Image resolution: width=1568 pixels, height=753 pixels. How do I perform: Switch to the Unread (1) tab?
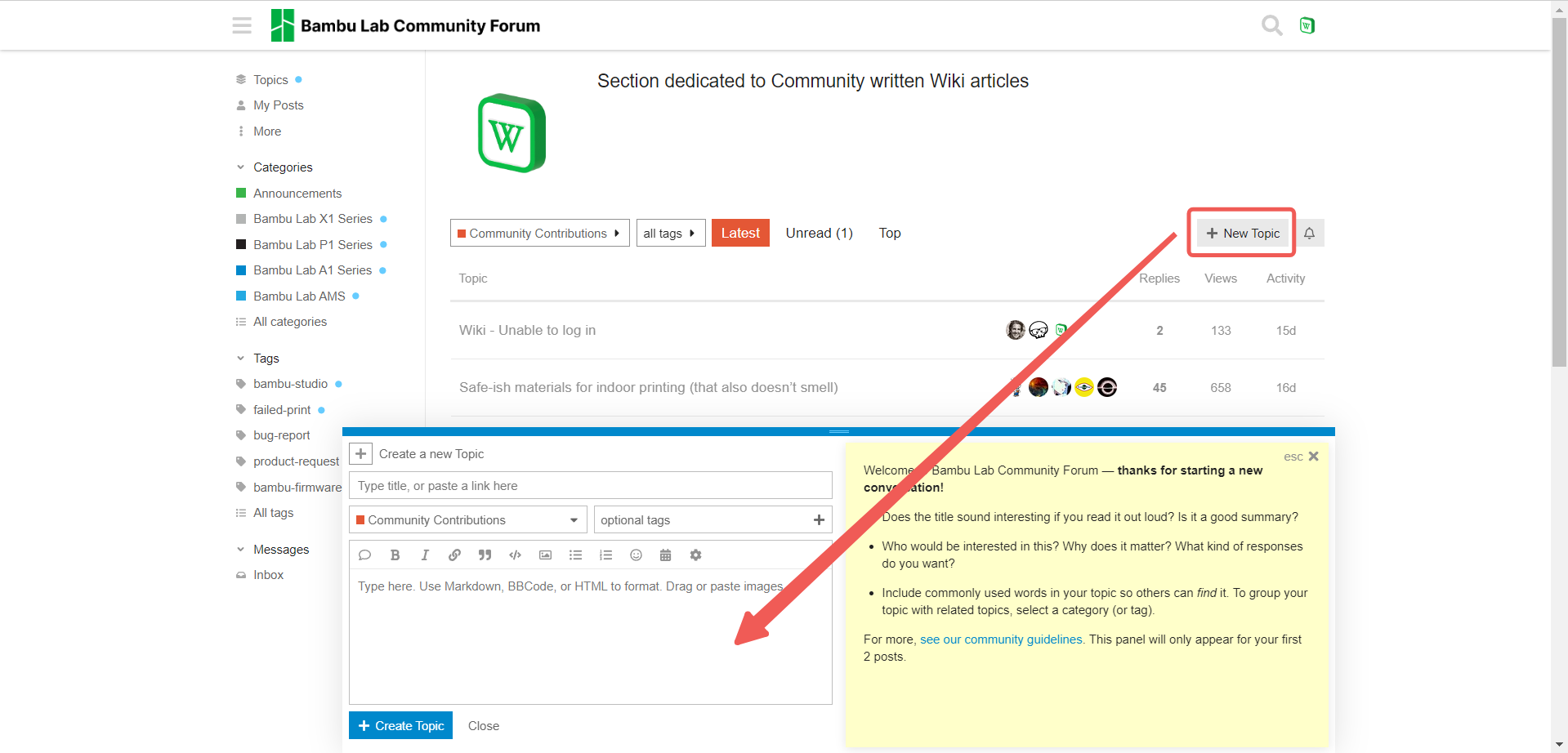coord(819,234)
